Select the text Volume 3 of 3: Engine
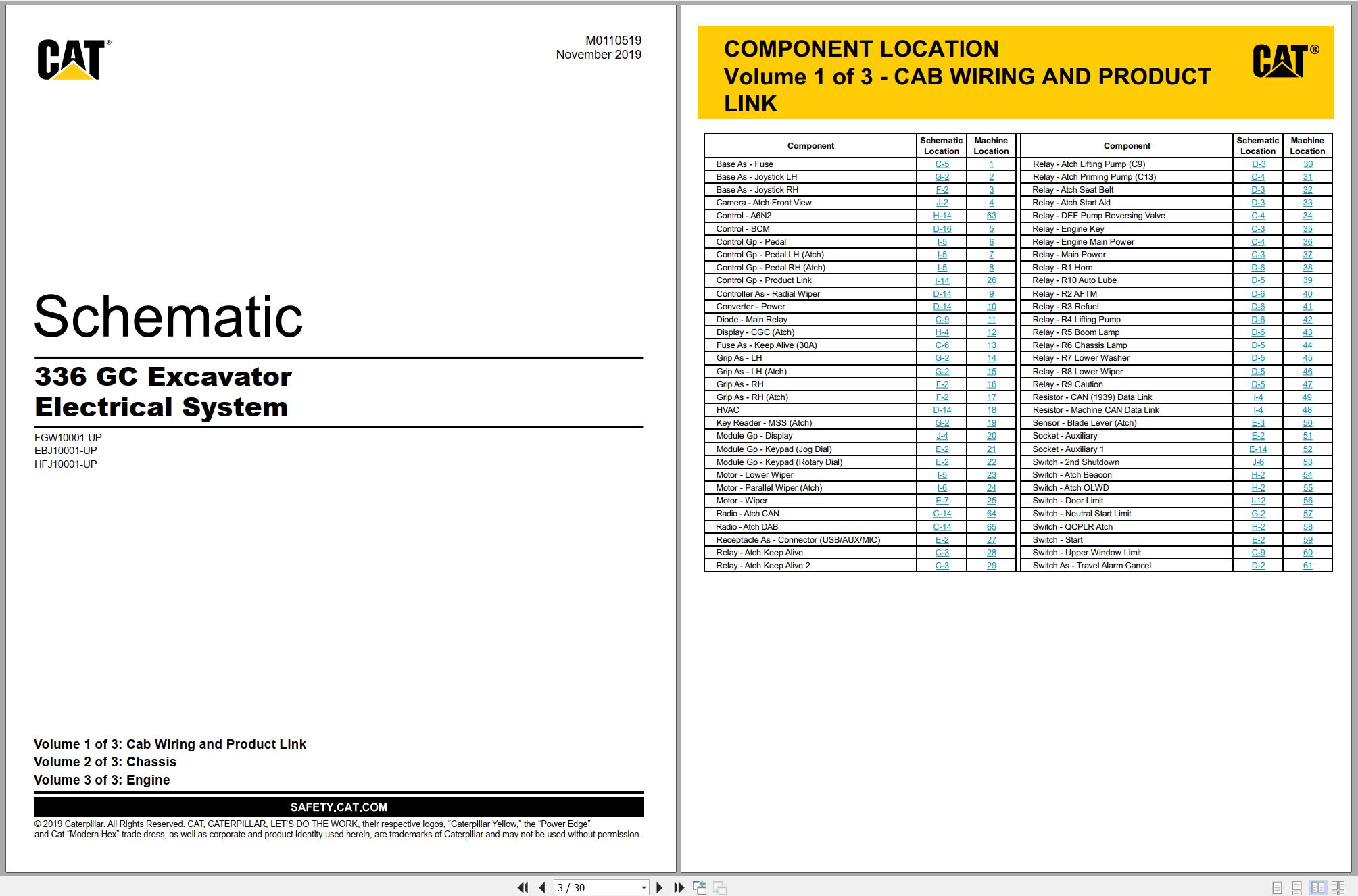This screenshot has width=1358, height=896. (101, 780)
